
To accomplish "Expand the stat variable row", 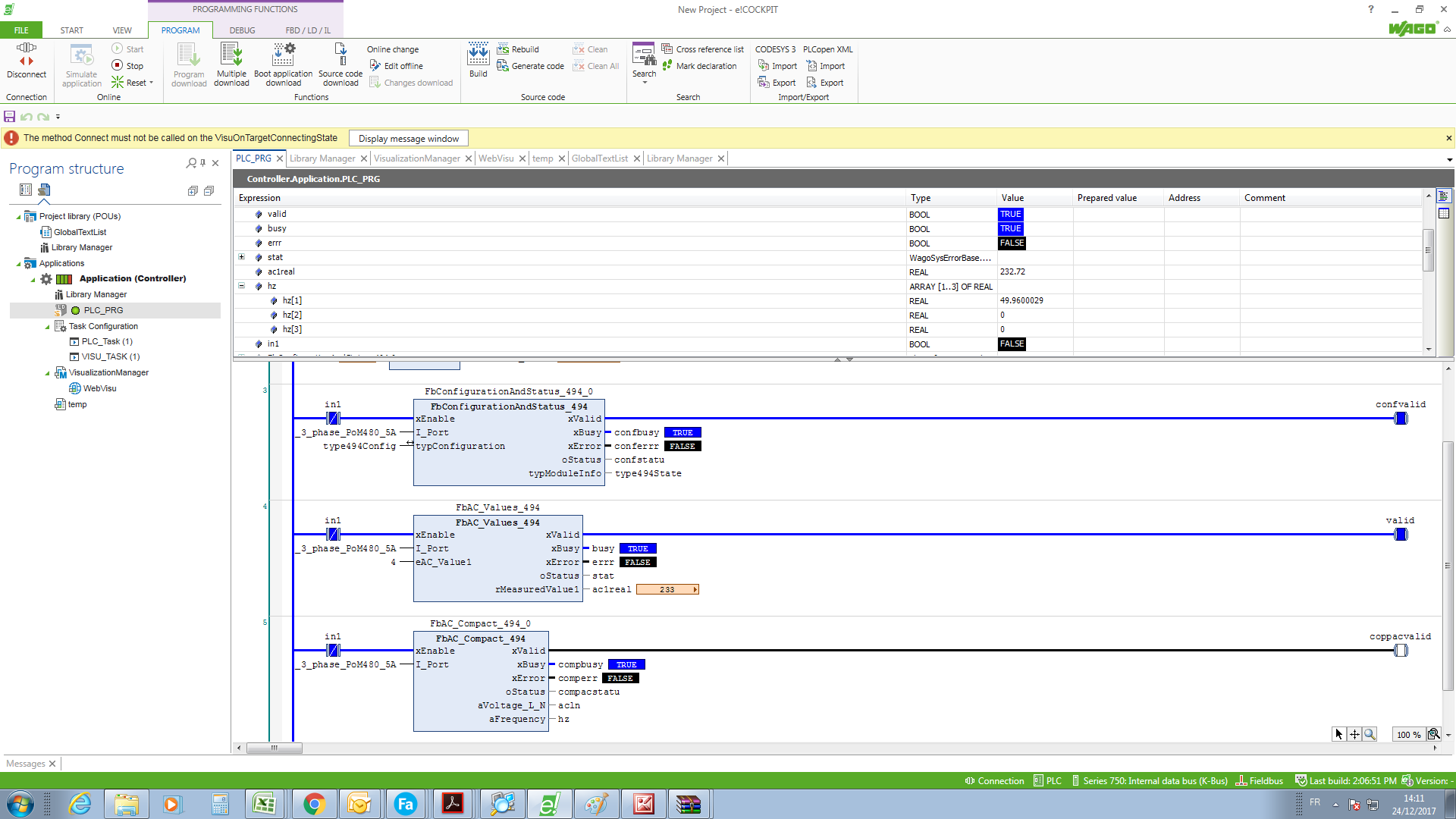I will 242,257.
